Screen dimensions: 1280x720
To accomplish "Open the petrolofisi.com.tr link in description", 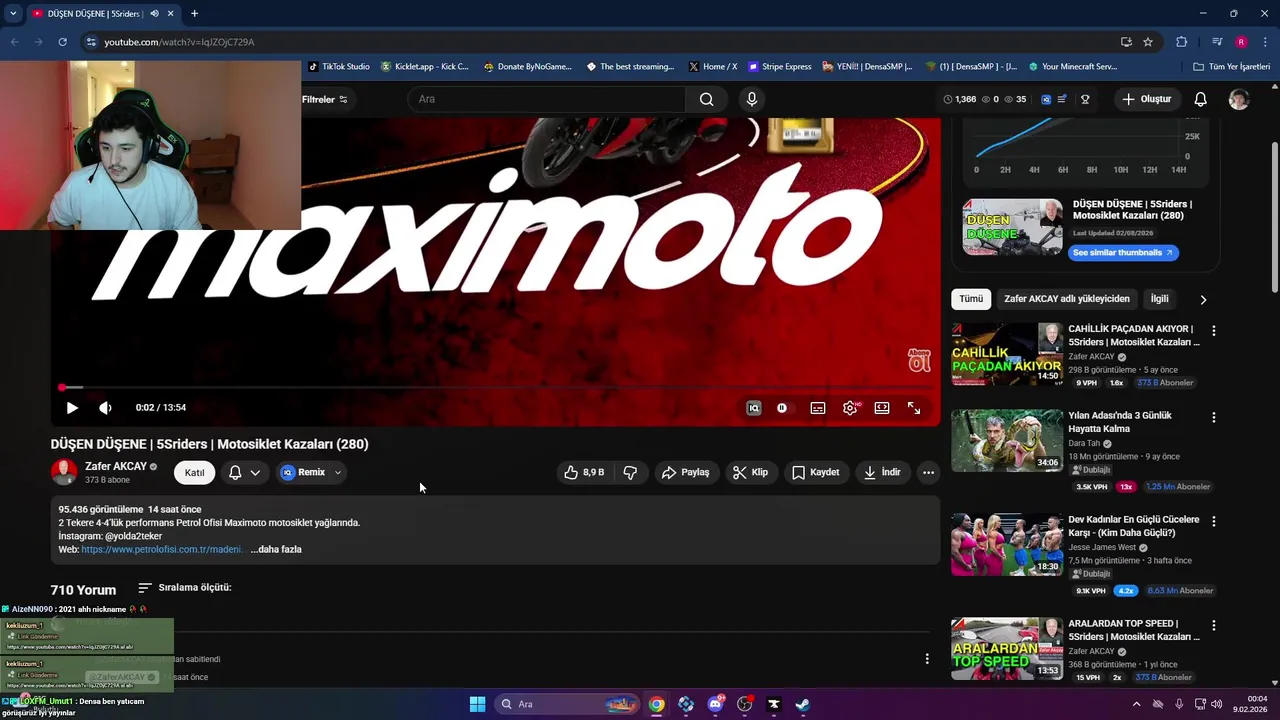I will coord(162,549).
